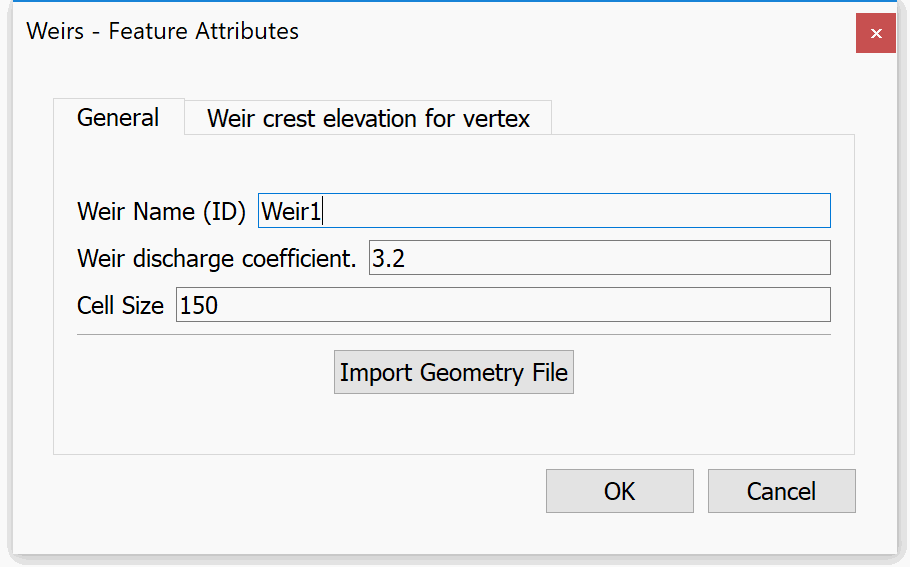Place cursor on the "Weir1" text
The image size is (910, 567).
click(291, 211)
